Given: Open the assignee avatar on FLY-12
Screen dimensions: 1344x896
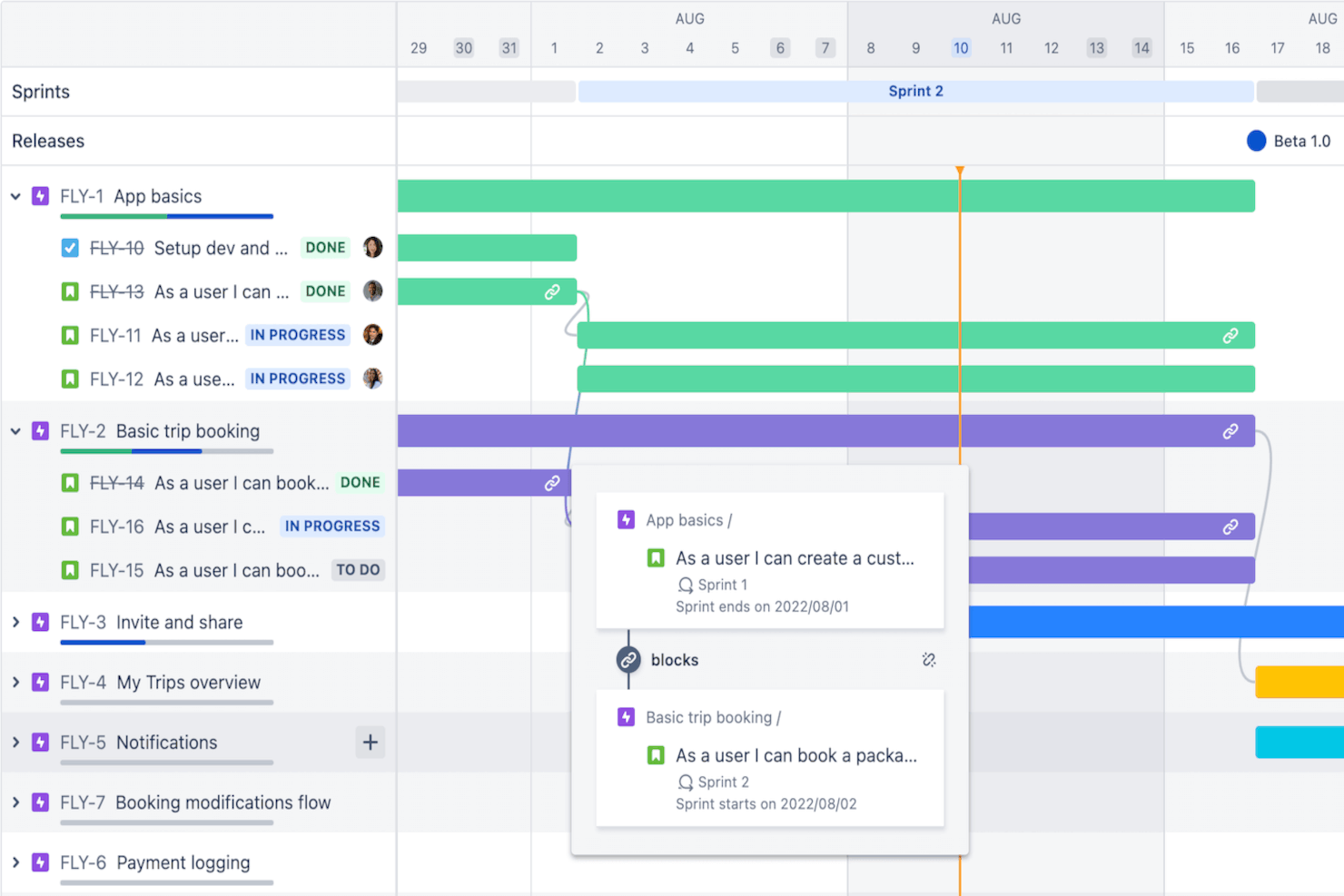Looking at the screenshot, I should [x=372, y=378].
